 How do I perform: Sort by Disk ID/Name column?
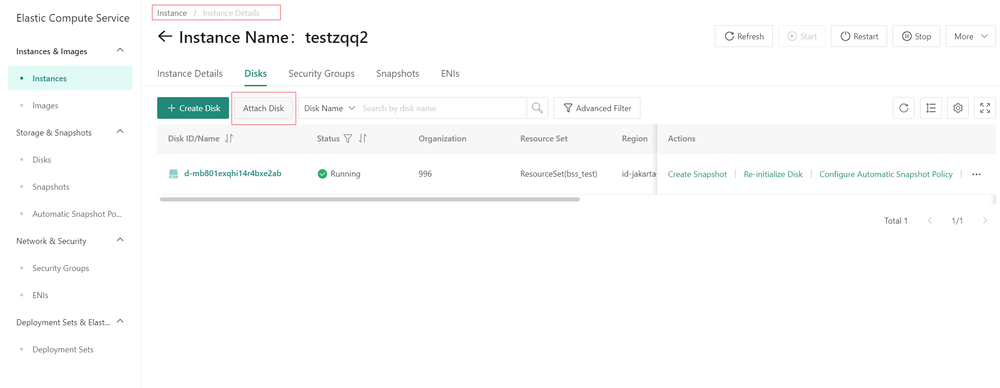[x=230, y=138]
